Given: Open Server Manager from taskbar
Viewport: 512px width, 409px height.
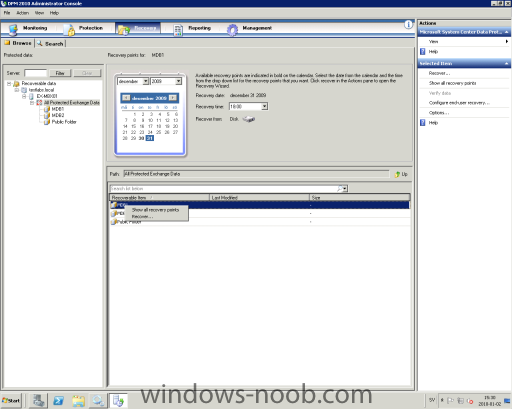Looking at the screenshot, I should point(38,400).
